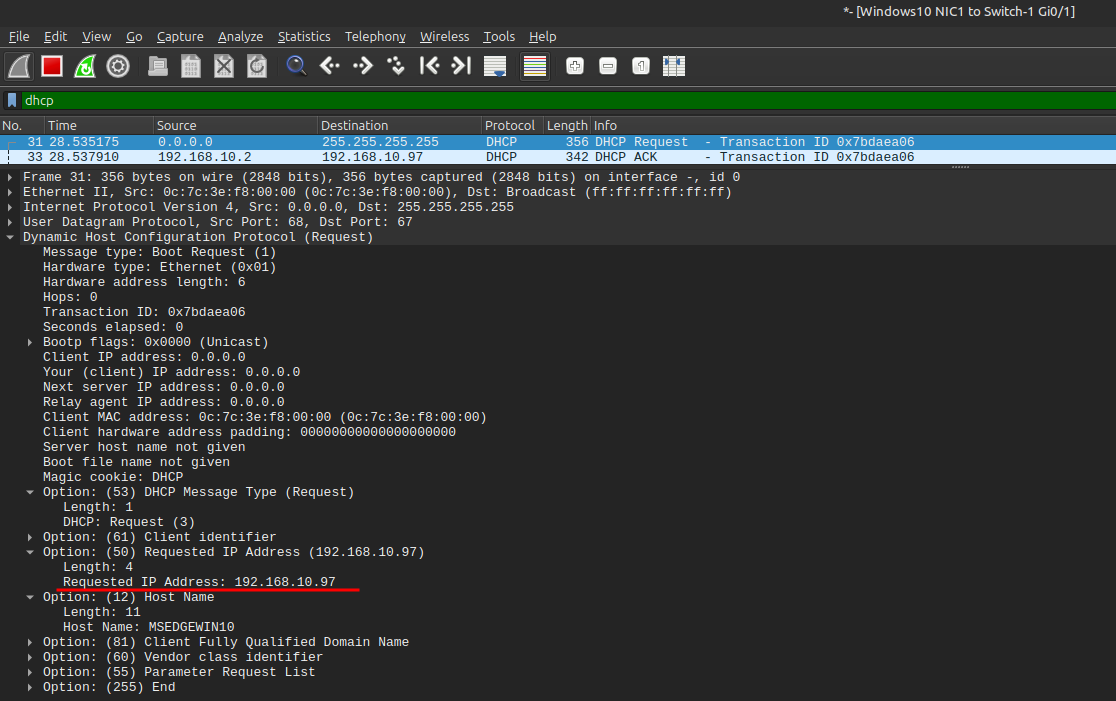The height and width of the screenshot is (701, 1116).
Task: Sort by the Protocol column header
Action: [x=510, y=126]
